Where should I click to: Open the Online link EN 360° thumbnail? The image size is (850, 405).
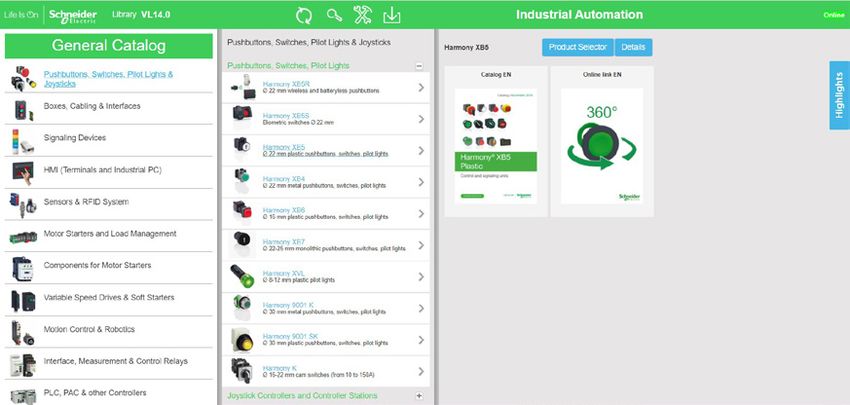click(x=602, y=146)
